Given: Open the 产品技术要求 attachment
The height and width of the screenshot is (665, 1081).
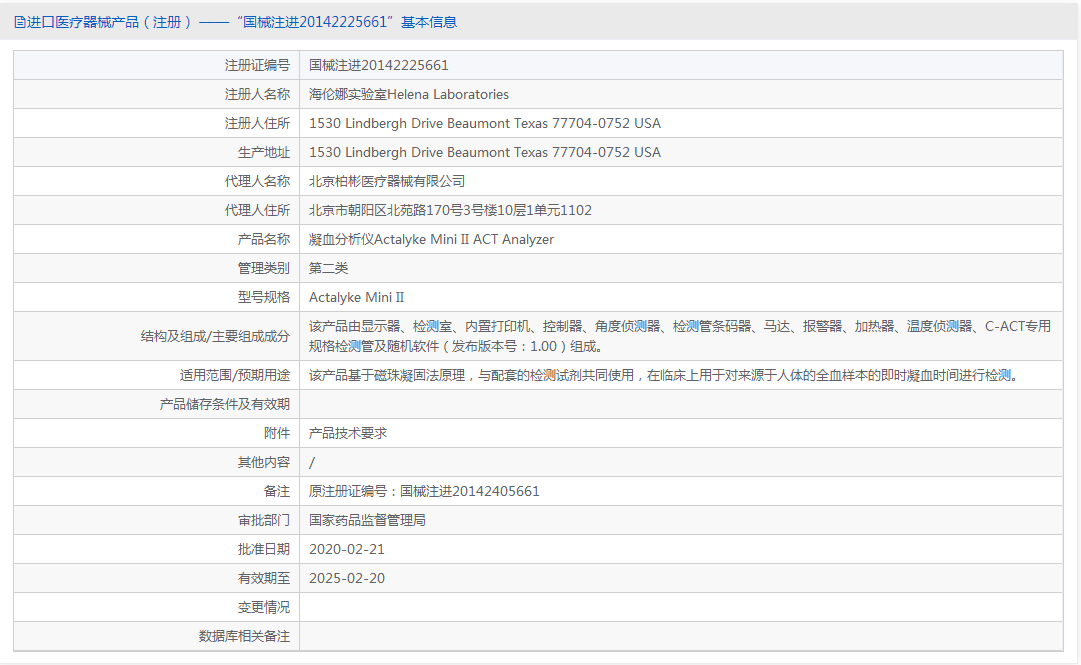Looking at the screenshot, I should click(x=348, y=433).
